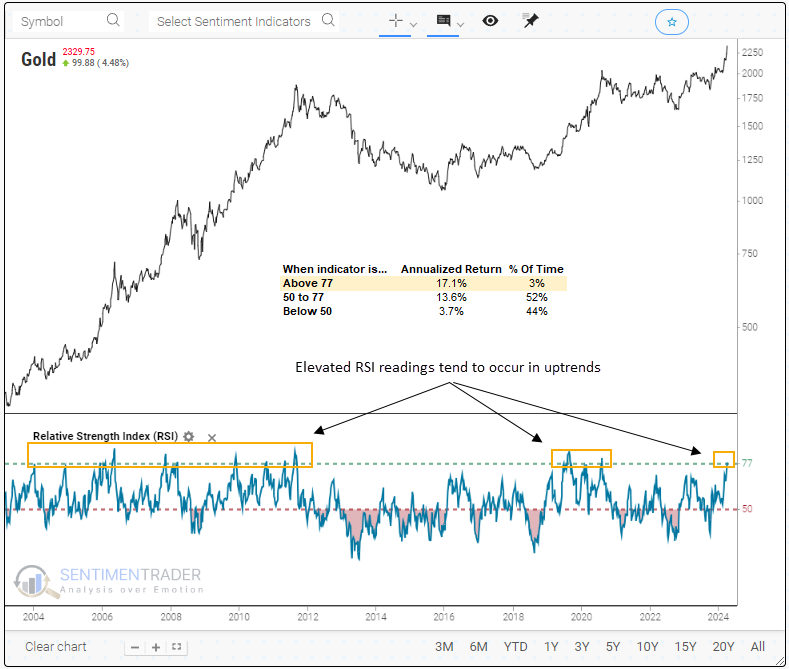Click the Clear chart button

[x=56, y=646]
